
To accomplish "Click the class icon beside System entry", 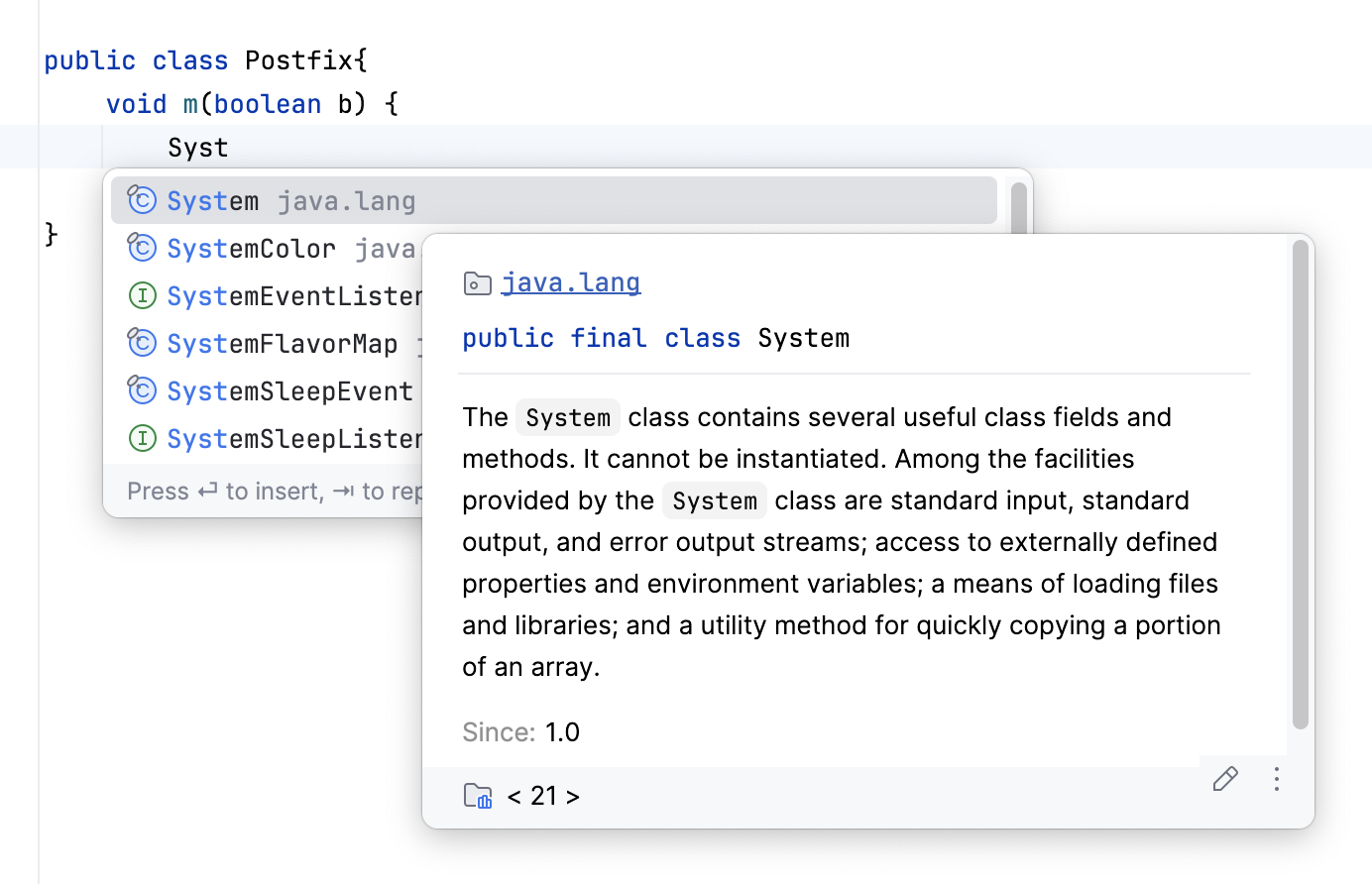I will (142, 199).
